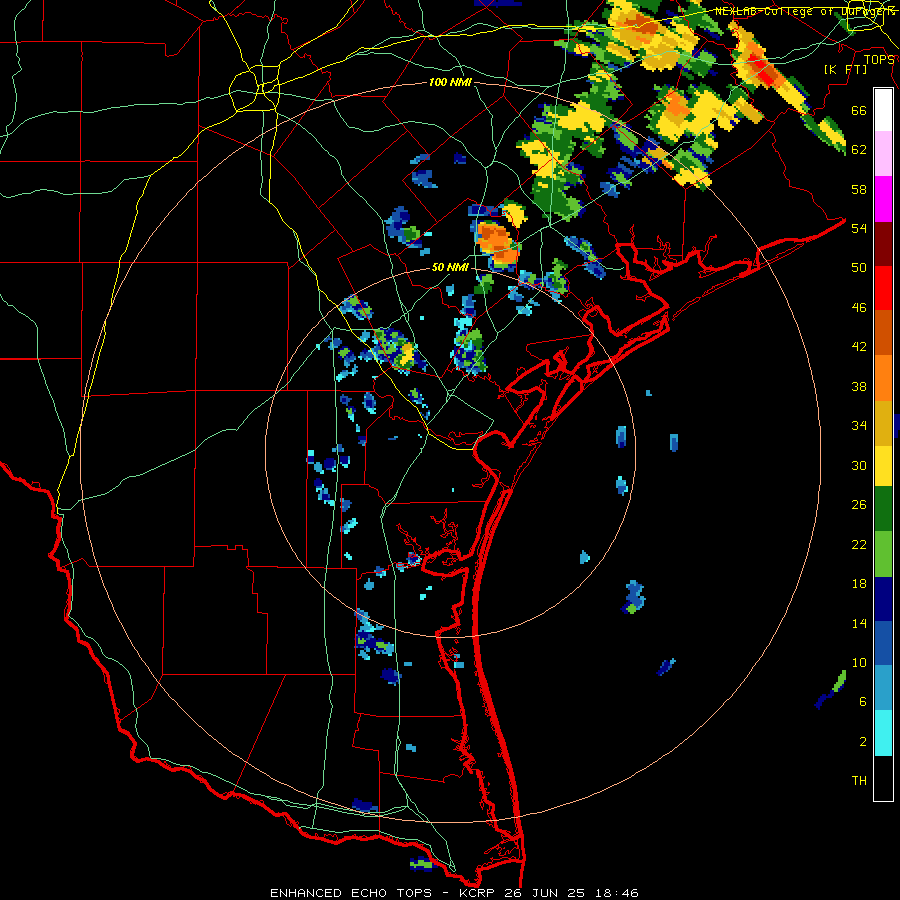Click the legend label "TH"
900x900 pixels.
click(859, 781)
